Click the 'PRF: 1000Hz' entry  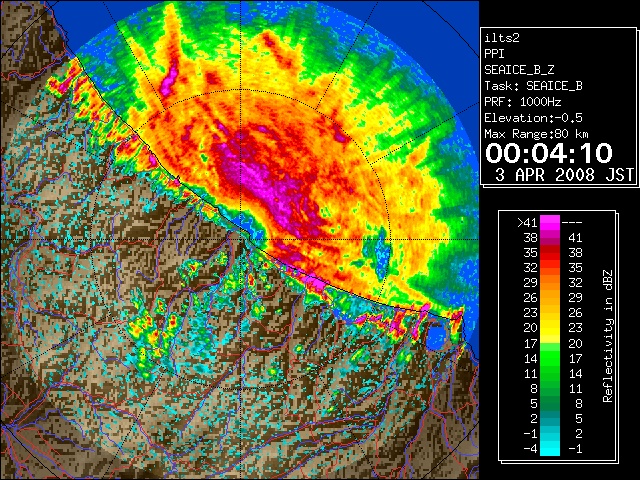click(522, 102)
